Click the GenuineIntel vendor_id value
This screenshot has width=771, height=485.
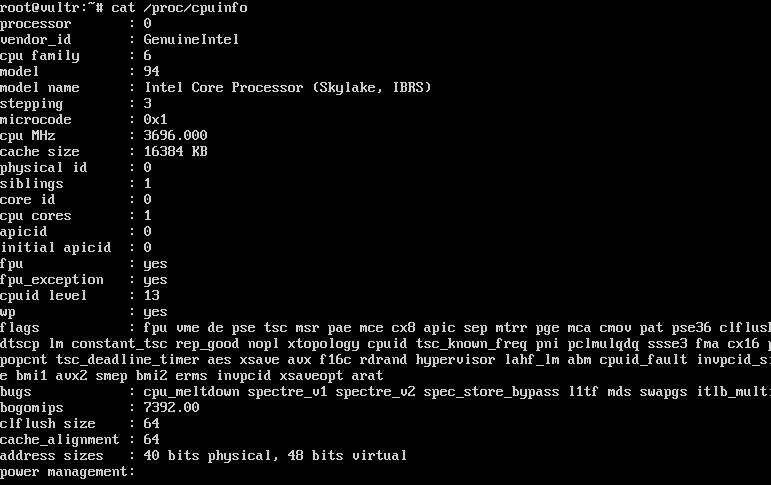pyautogui.click(x=191, y=39)
